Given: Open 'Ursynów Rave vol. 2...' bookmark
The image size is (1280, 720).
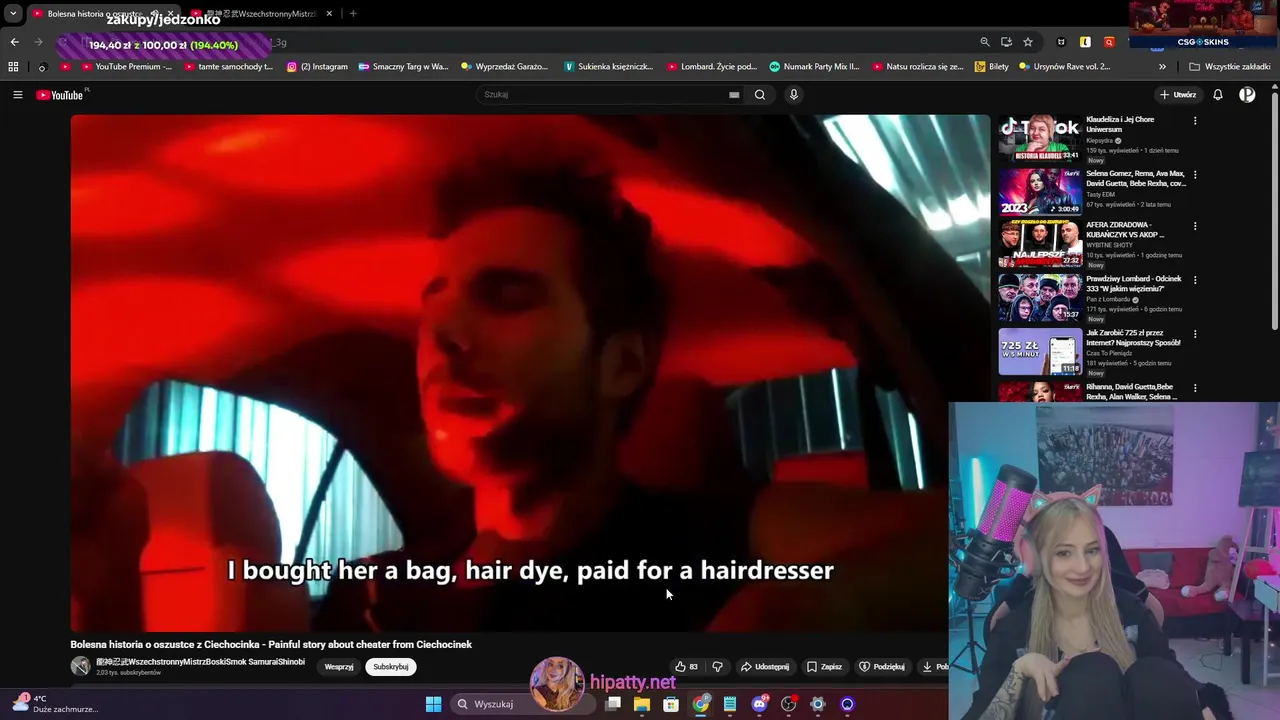Looking at the screenshot, I should tap(1065, 67).
